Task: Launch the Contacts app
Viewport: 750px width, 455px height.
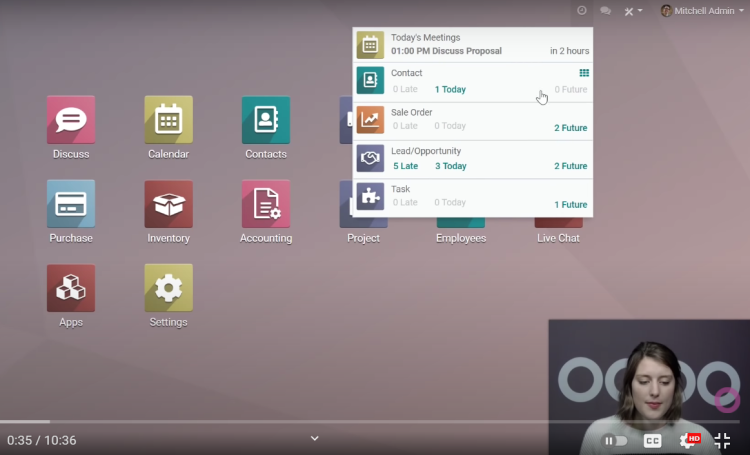Action: coord(266,120)
